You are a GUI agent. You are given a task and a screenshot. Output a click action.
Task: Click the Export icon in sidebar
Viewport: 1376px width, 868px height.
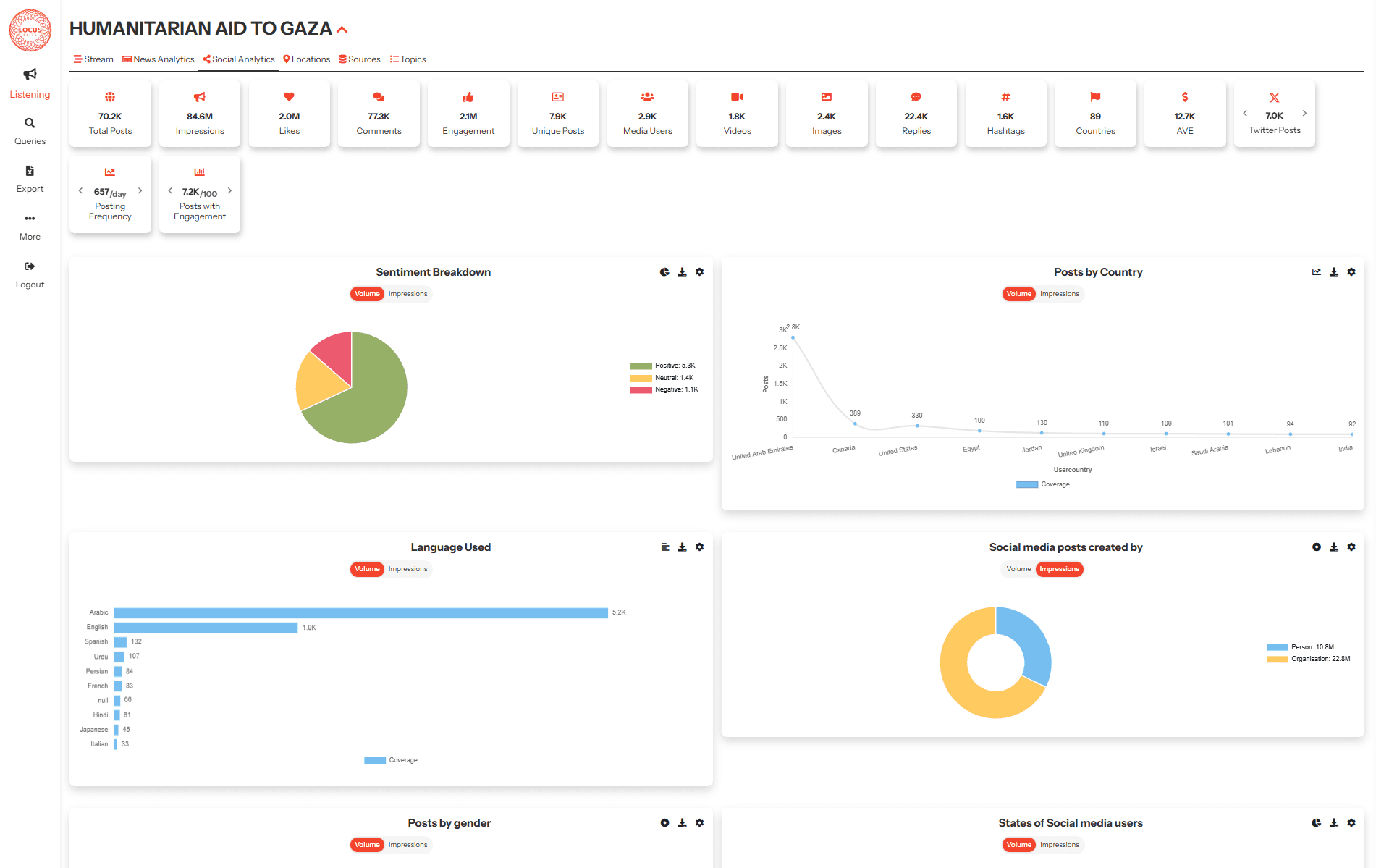[x=30, y=172]
